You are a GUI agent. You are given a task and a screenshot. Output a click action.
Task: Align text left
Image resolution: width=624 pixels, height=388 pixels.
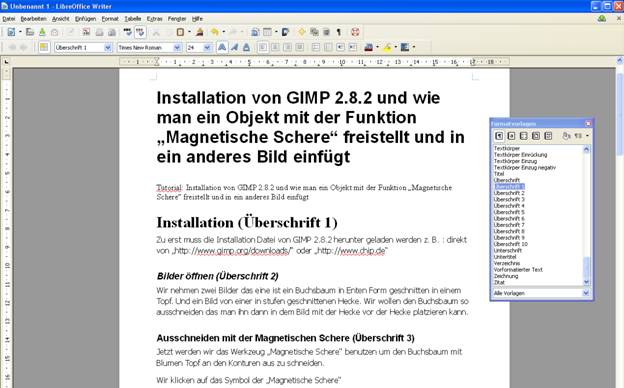[x=263, y=47]
